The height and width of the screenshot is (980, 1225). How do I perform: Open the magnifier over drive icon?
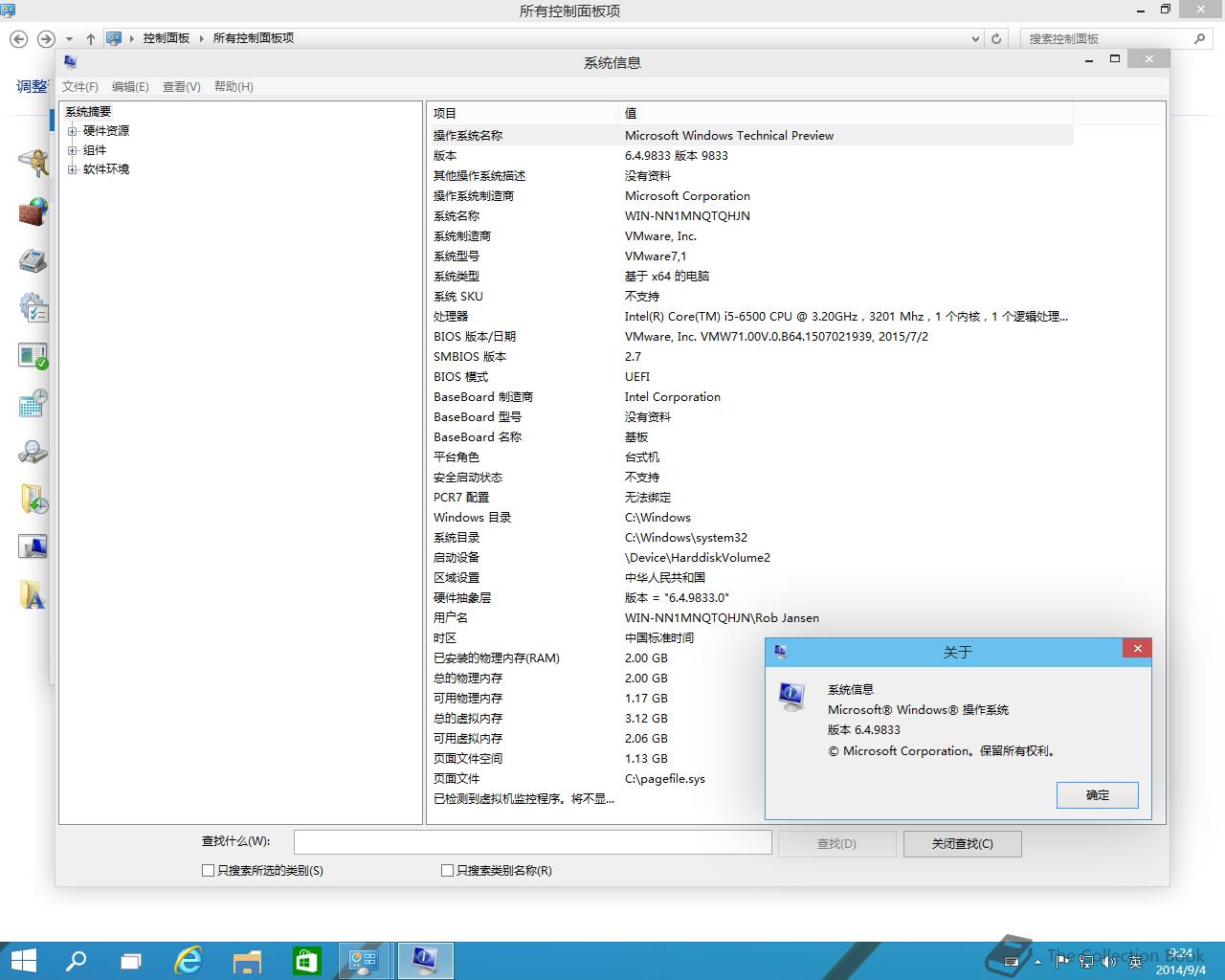pos(33,452)
